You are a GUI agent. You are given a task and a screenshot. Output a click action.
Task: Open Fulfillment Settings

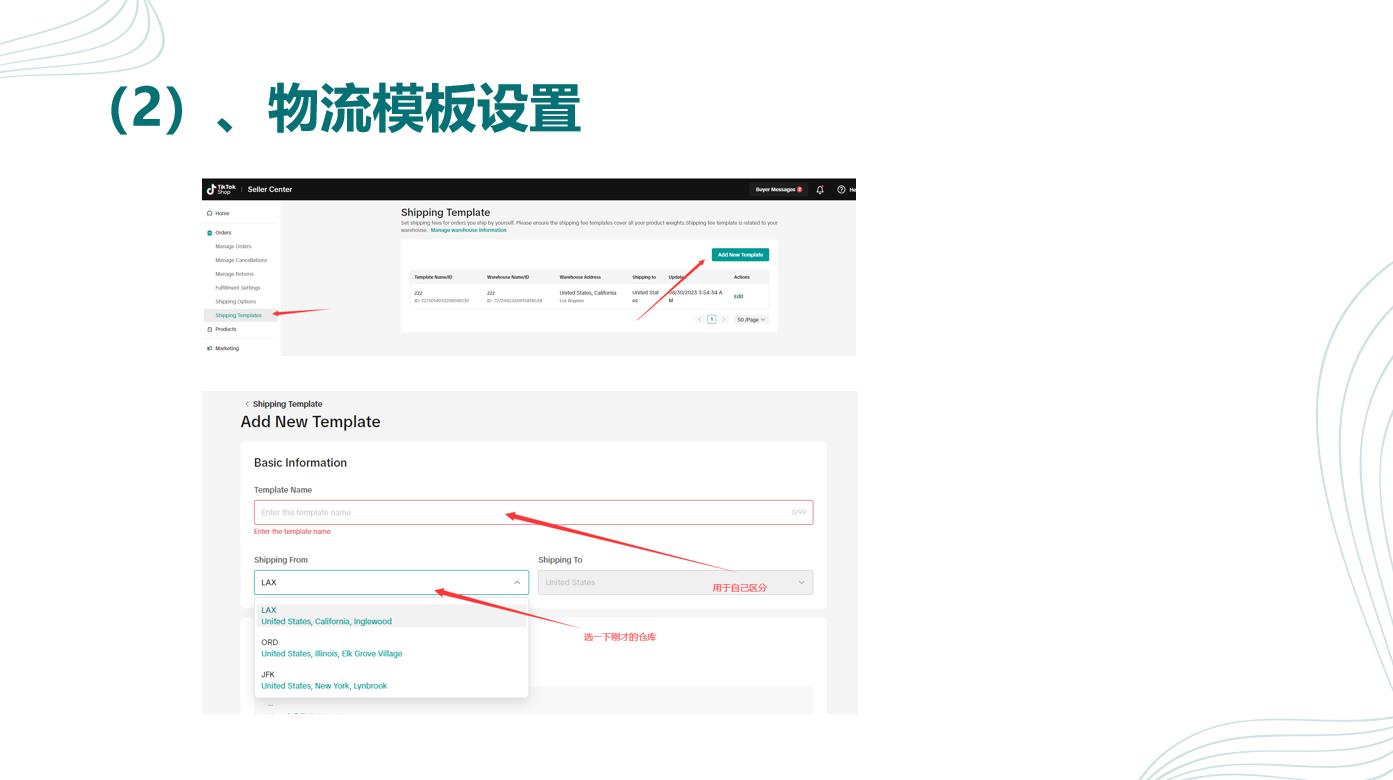click(x=237, y=288)
